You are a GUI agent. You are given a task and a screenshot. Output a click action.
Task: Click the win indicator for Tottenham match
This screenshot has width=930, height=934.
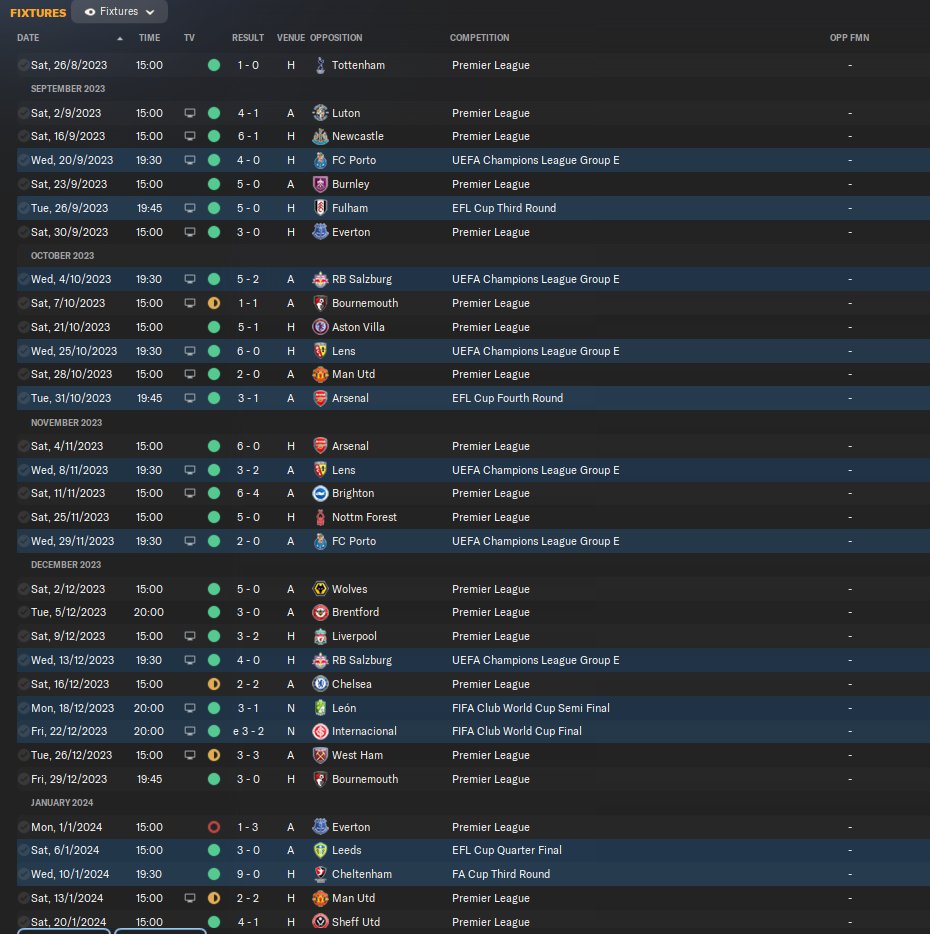click(x=214, y=65)
